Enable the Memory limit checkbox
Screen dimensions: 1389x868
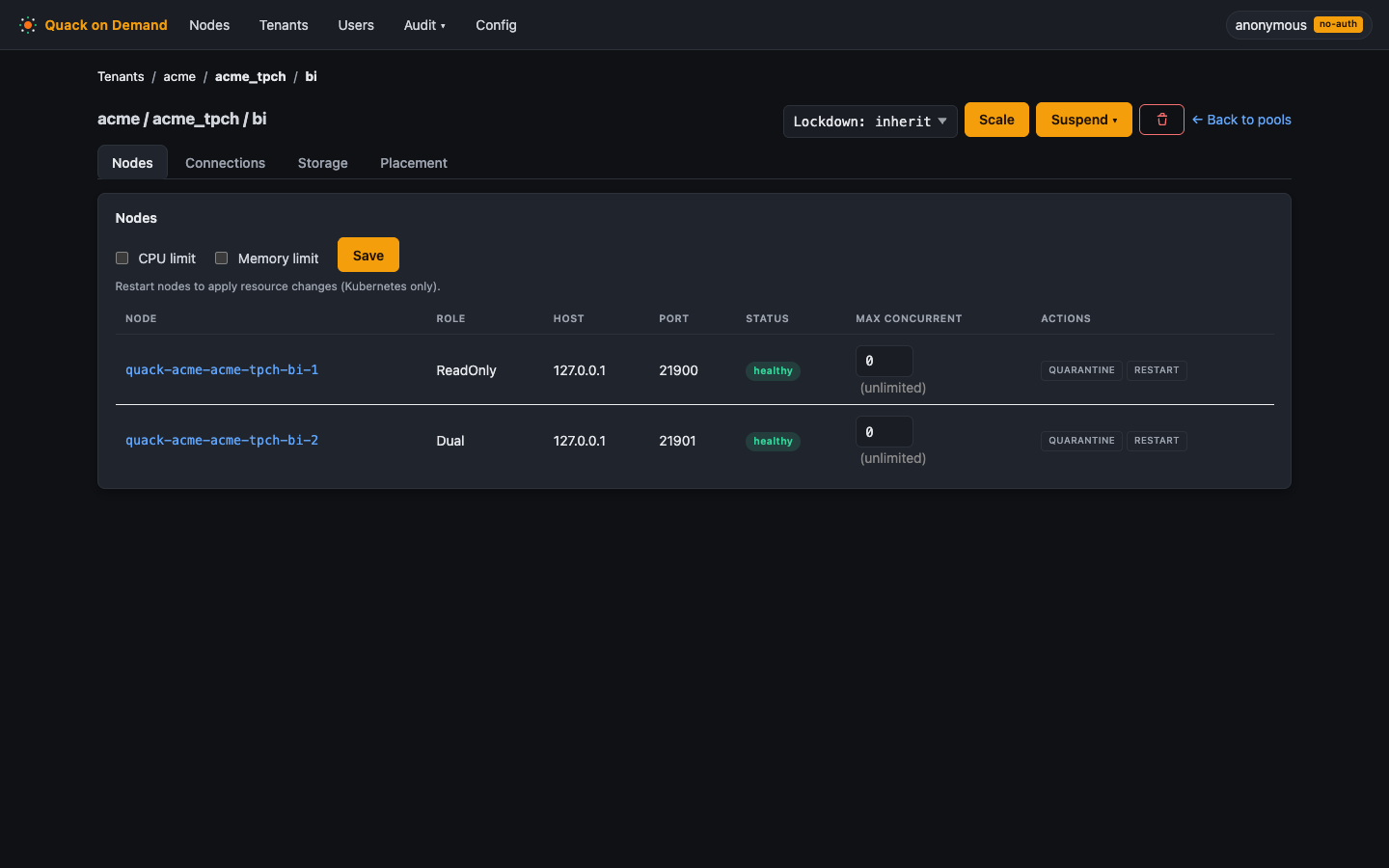point(221,258)
